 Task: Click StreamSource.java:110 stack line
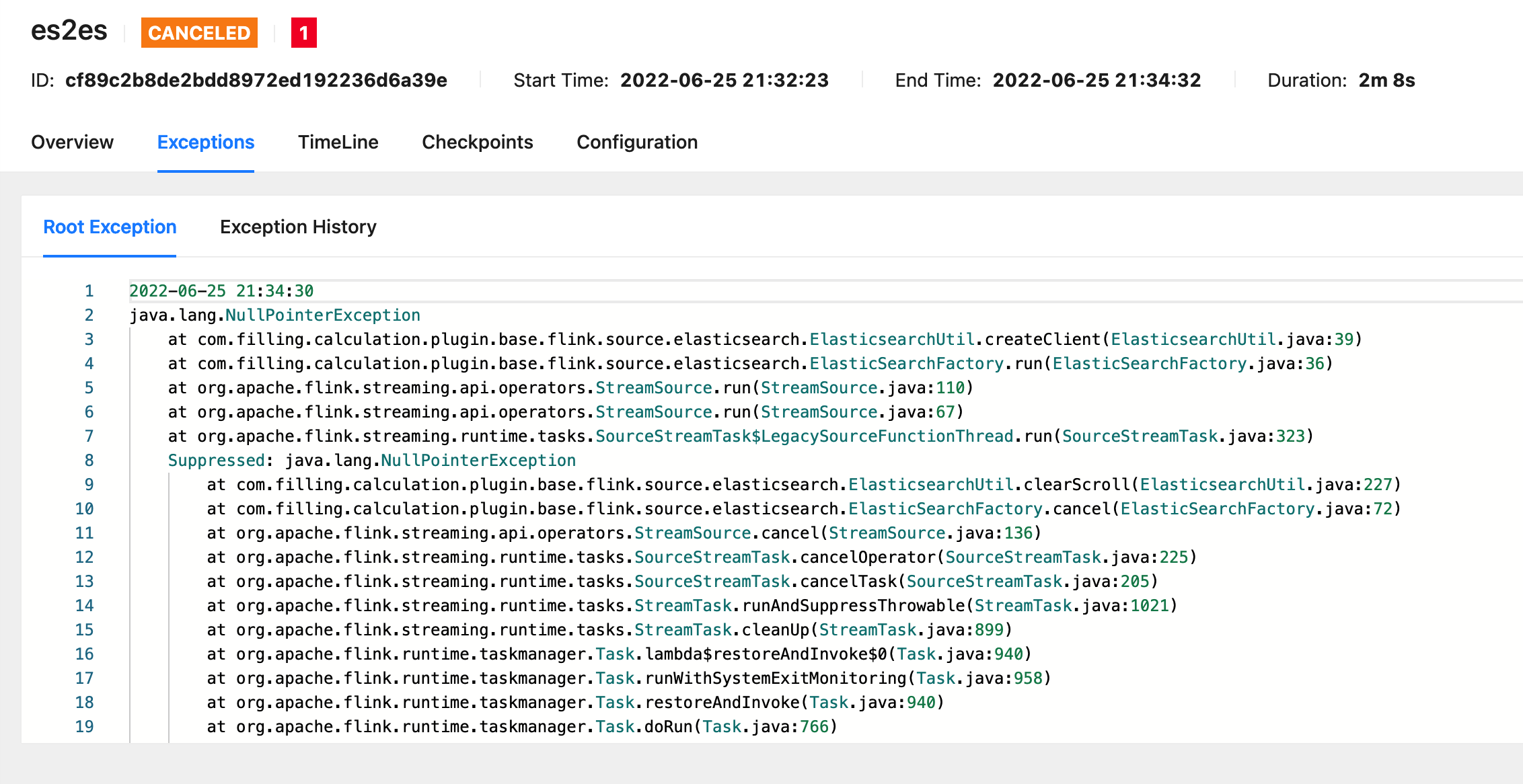click(x=570, y=388)
